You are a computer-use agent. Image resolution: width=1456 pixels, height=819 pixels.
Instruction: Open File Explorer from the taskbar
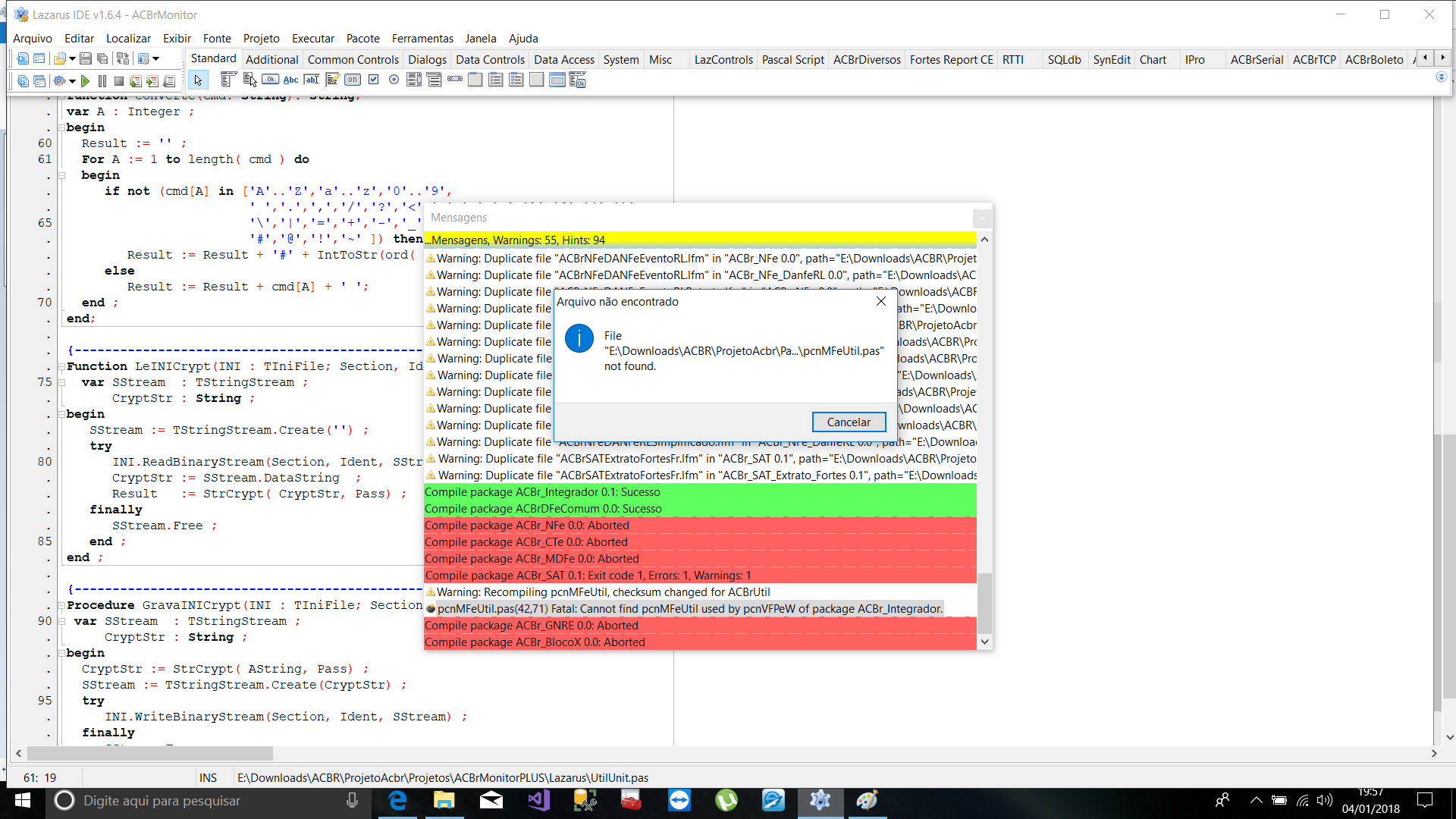tap(444, 801)
